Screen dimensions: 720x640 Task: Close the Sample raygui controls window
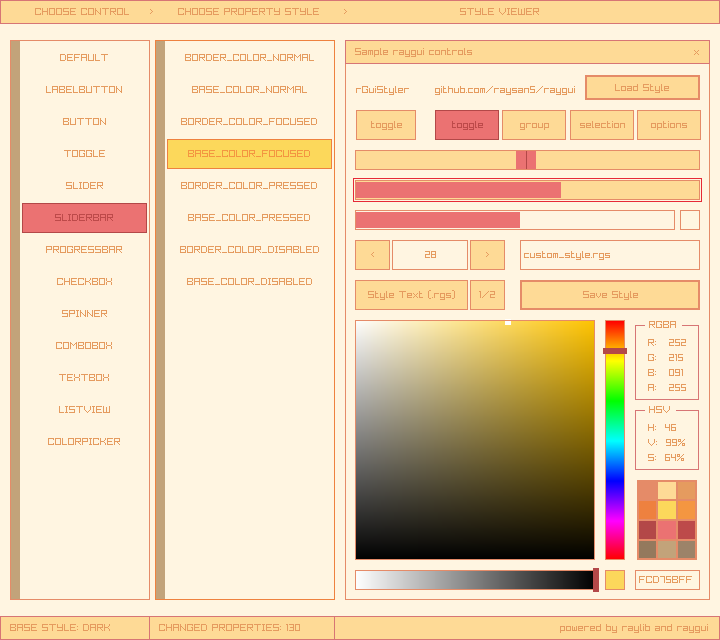coord(696,52)
